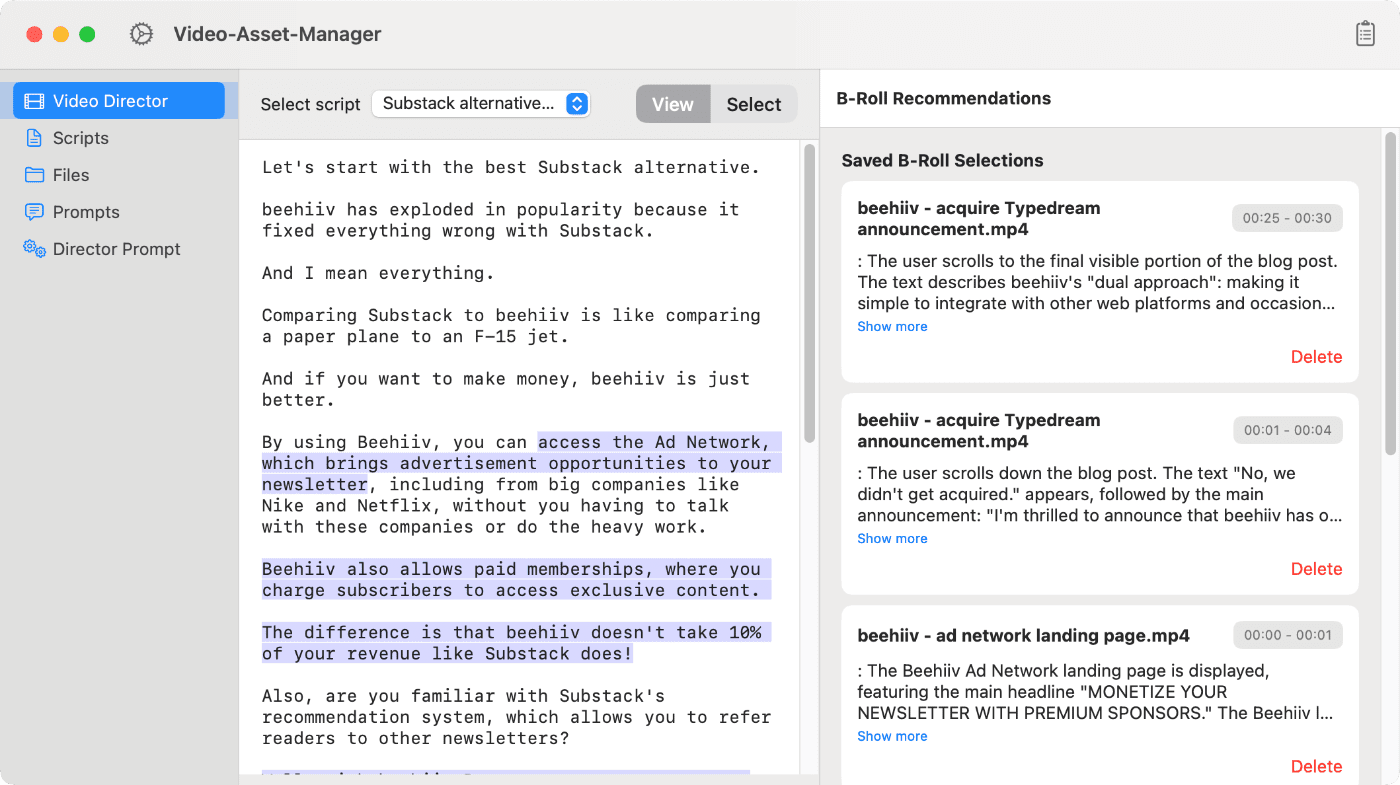The width and height of the screenshot is (1400, 785).
Task: Click the highlighted paid memberships script sentence
Action: pos(510,580)
